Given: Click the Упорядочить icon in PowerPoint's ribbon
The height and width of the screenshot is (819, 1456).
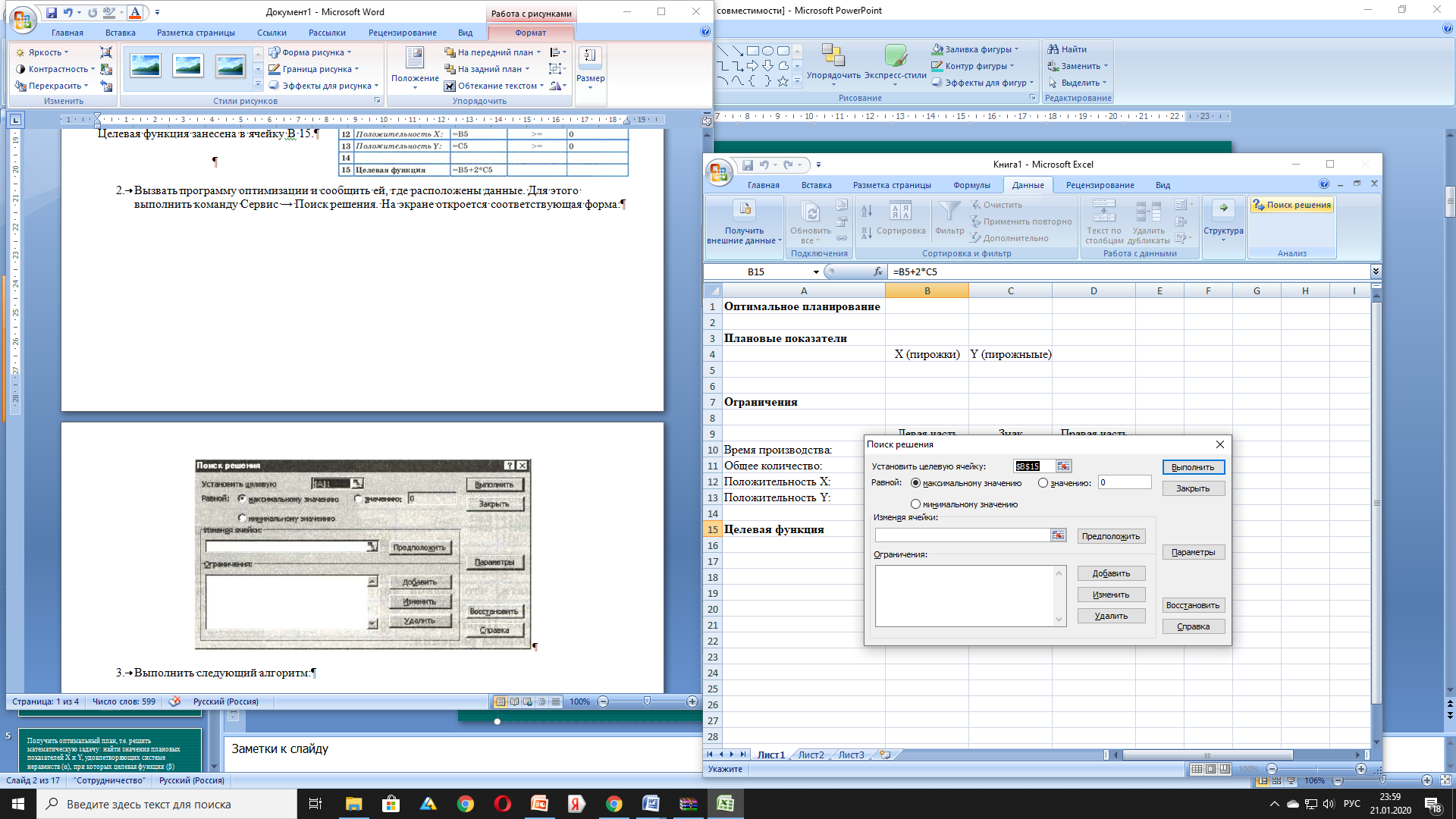Looking at the screenshot, I should click(833, 55).
